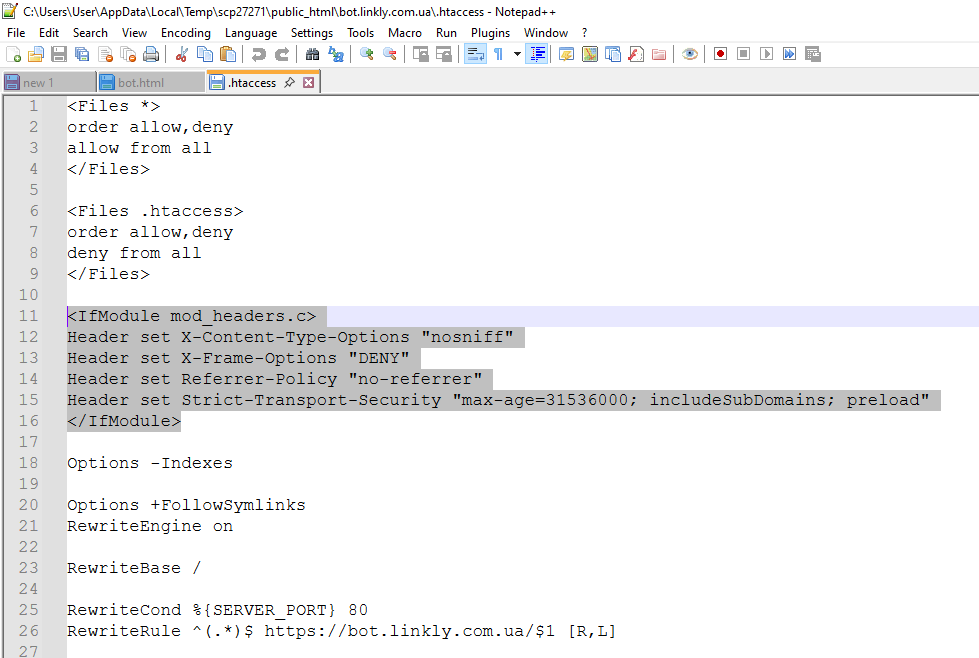Click on the 'RewriteCond %{SERVER_PORT} 80' line
979x658 pixels.
tap(217, 610)
